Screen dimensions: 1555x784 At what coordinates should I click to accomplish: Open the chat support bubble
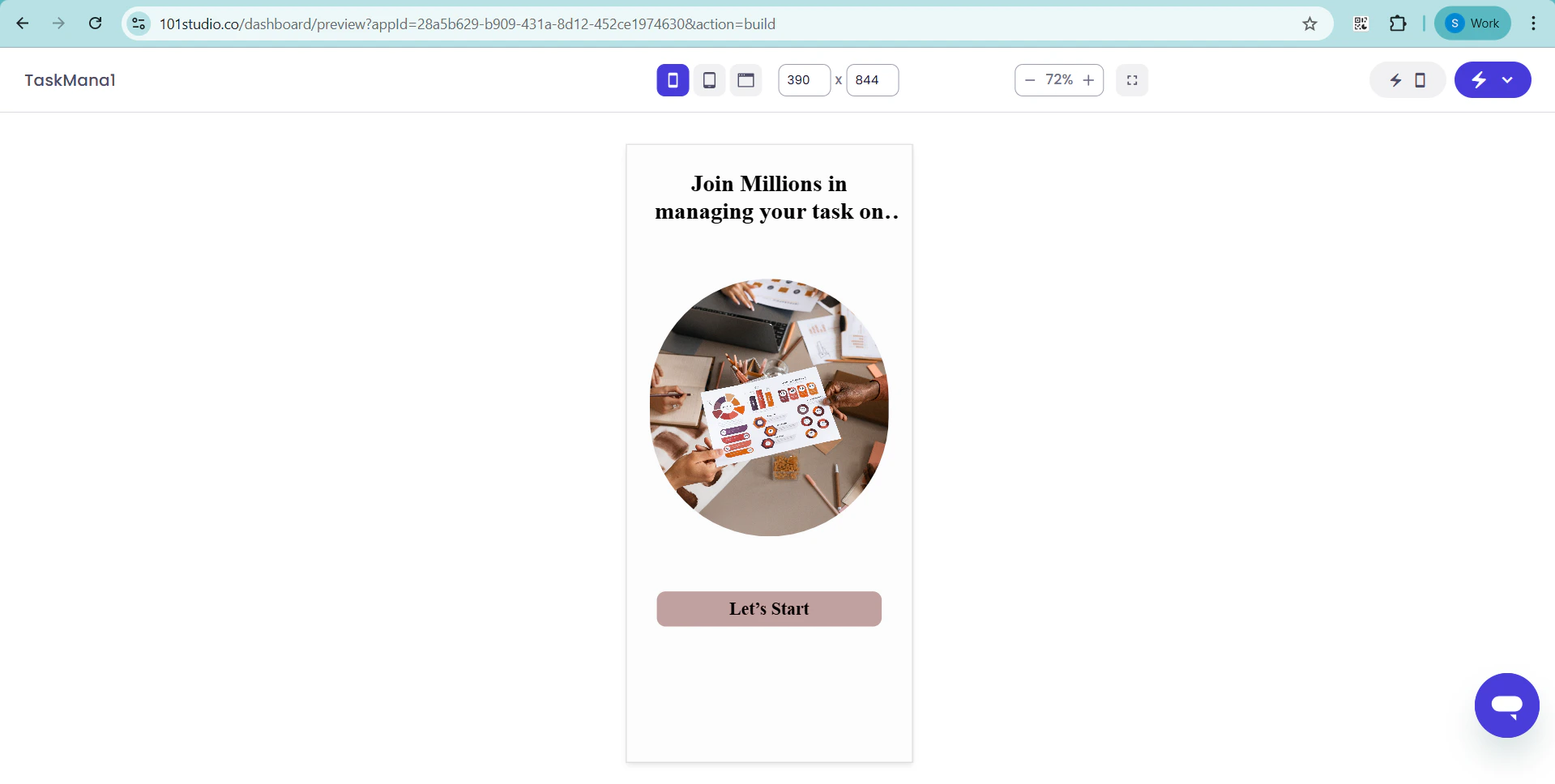(1506, 705)
